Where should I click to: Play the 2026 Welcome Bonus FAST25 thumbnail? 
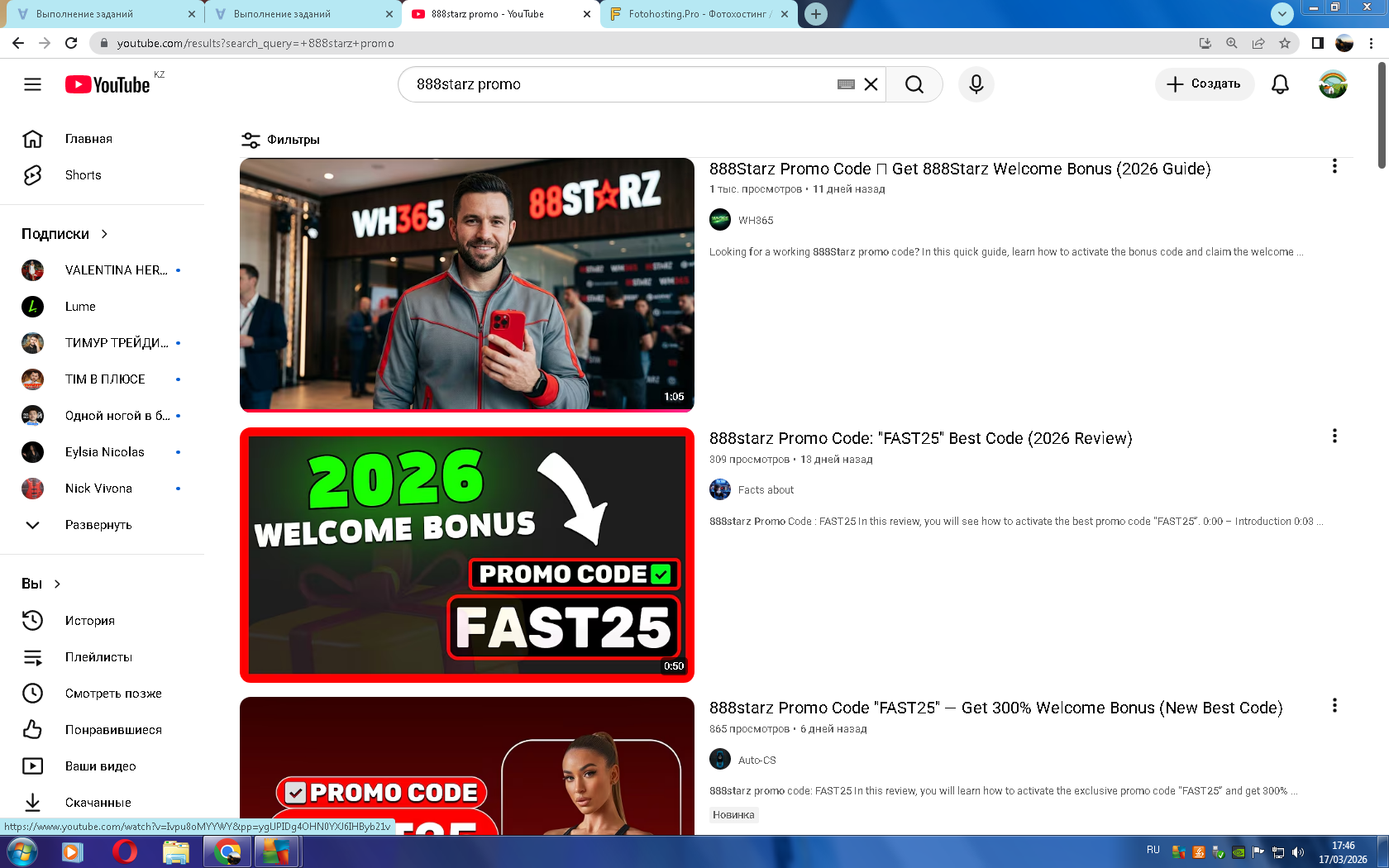[467, 555]
